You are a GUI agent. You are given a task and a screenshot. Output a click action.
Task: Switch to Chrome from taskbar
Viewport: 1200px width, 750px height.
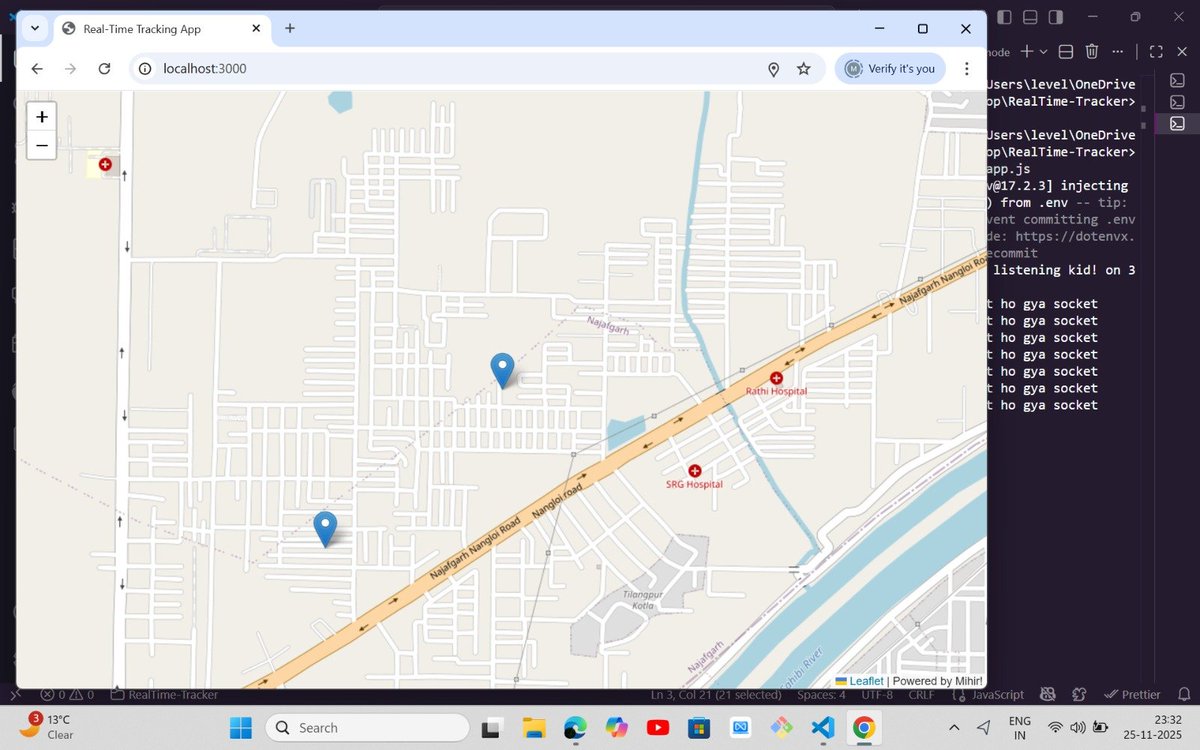pyautogui.click(x=865, y=727)
